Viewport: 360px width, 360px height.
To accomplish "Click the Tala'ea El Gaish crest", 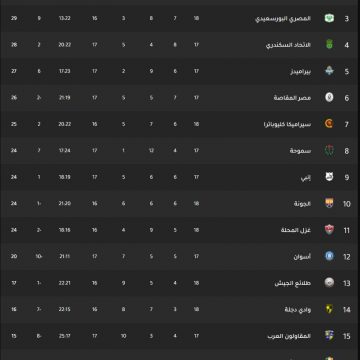I will (x=329, y=283).
